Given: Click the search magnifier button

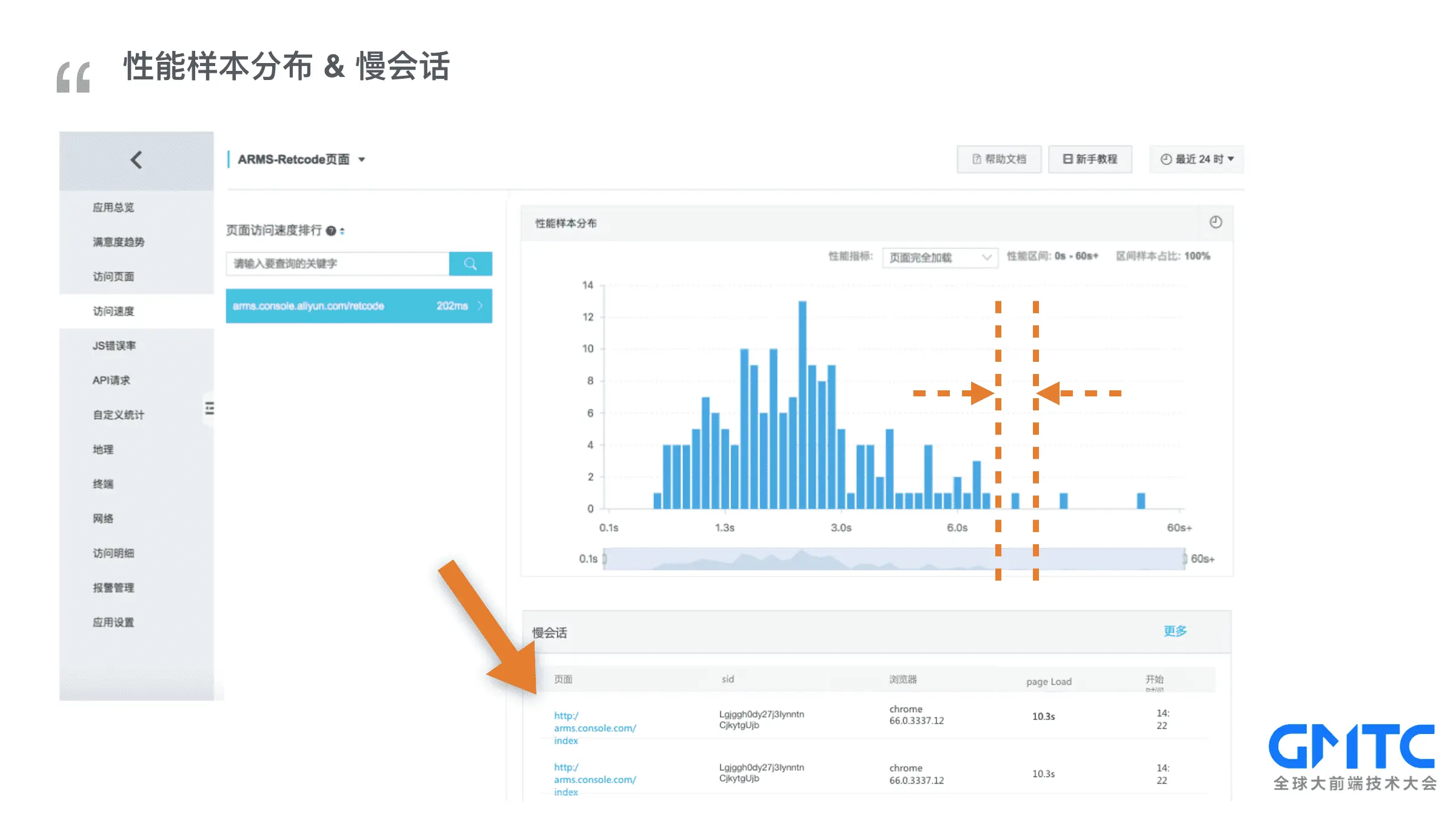Looking at the screenshot, I should (470, 264).
